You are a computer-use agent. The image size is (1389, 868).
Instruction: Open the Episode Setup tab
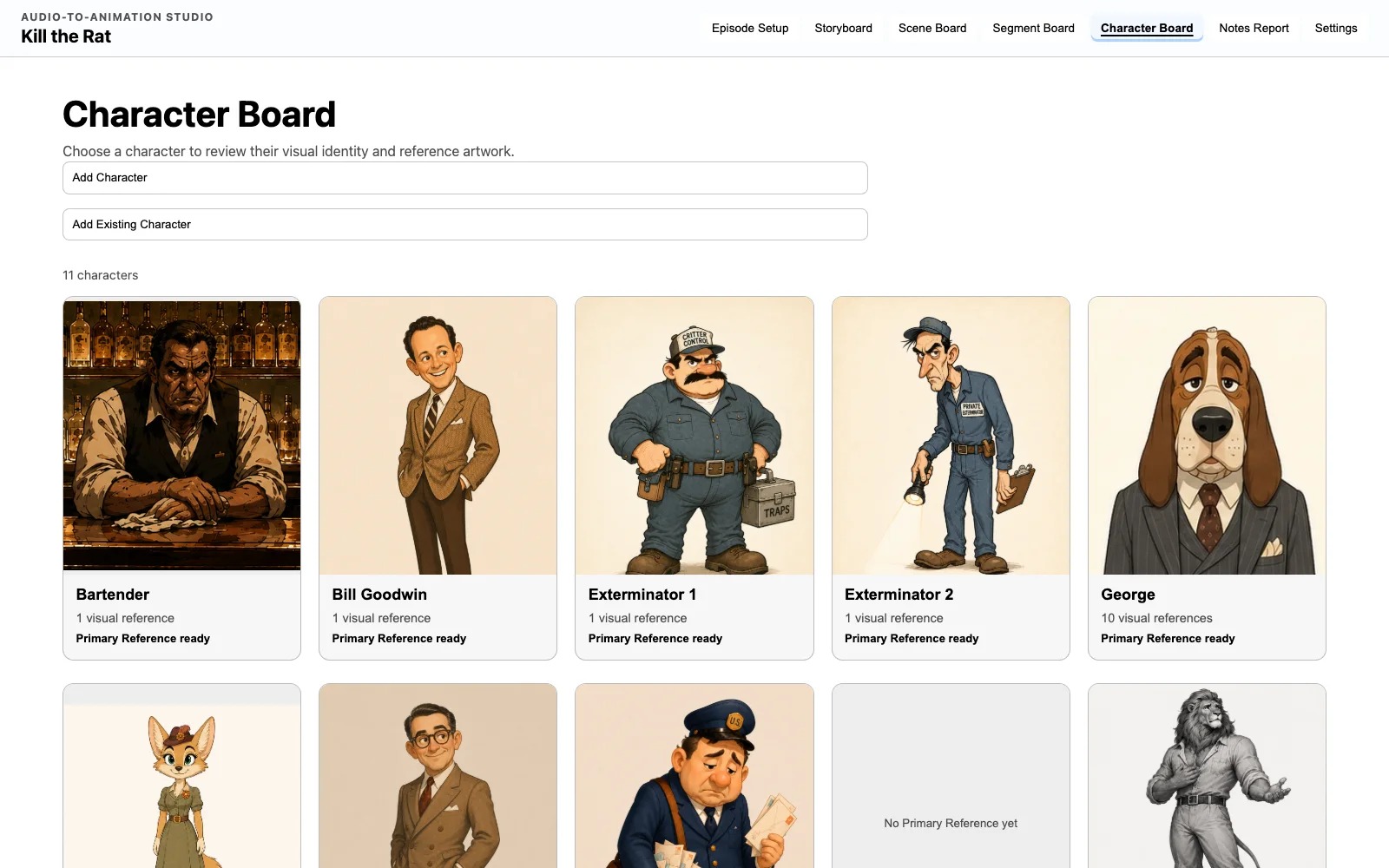click(x=750, y=28)
